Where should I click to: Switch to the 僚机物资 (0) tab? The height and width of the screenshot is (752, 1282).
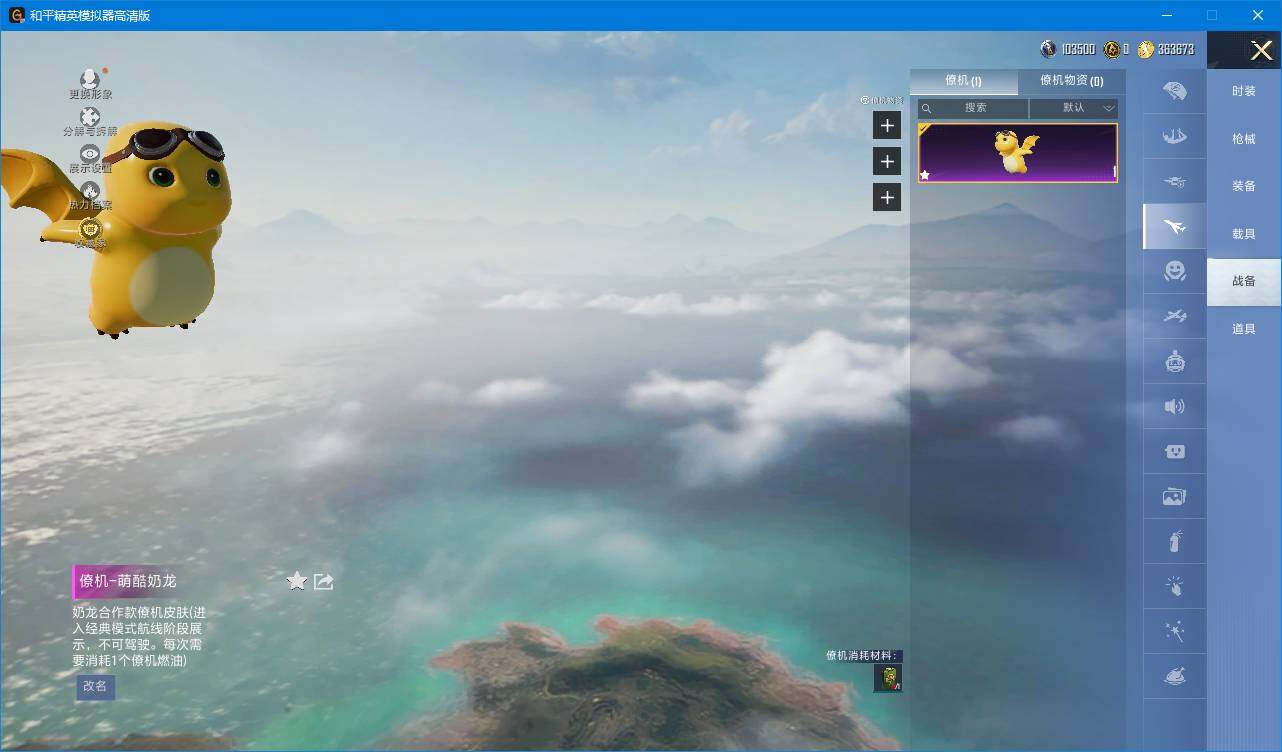coord(1071,81)
